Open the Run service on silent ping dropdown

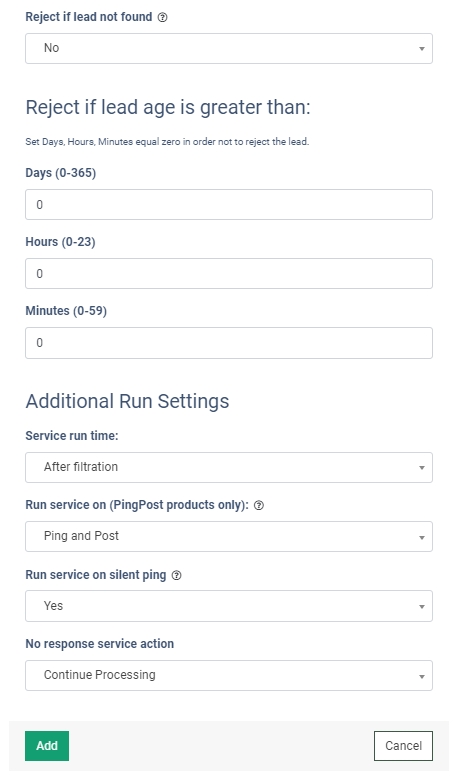pos(229,606)
